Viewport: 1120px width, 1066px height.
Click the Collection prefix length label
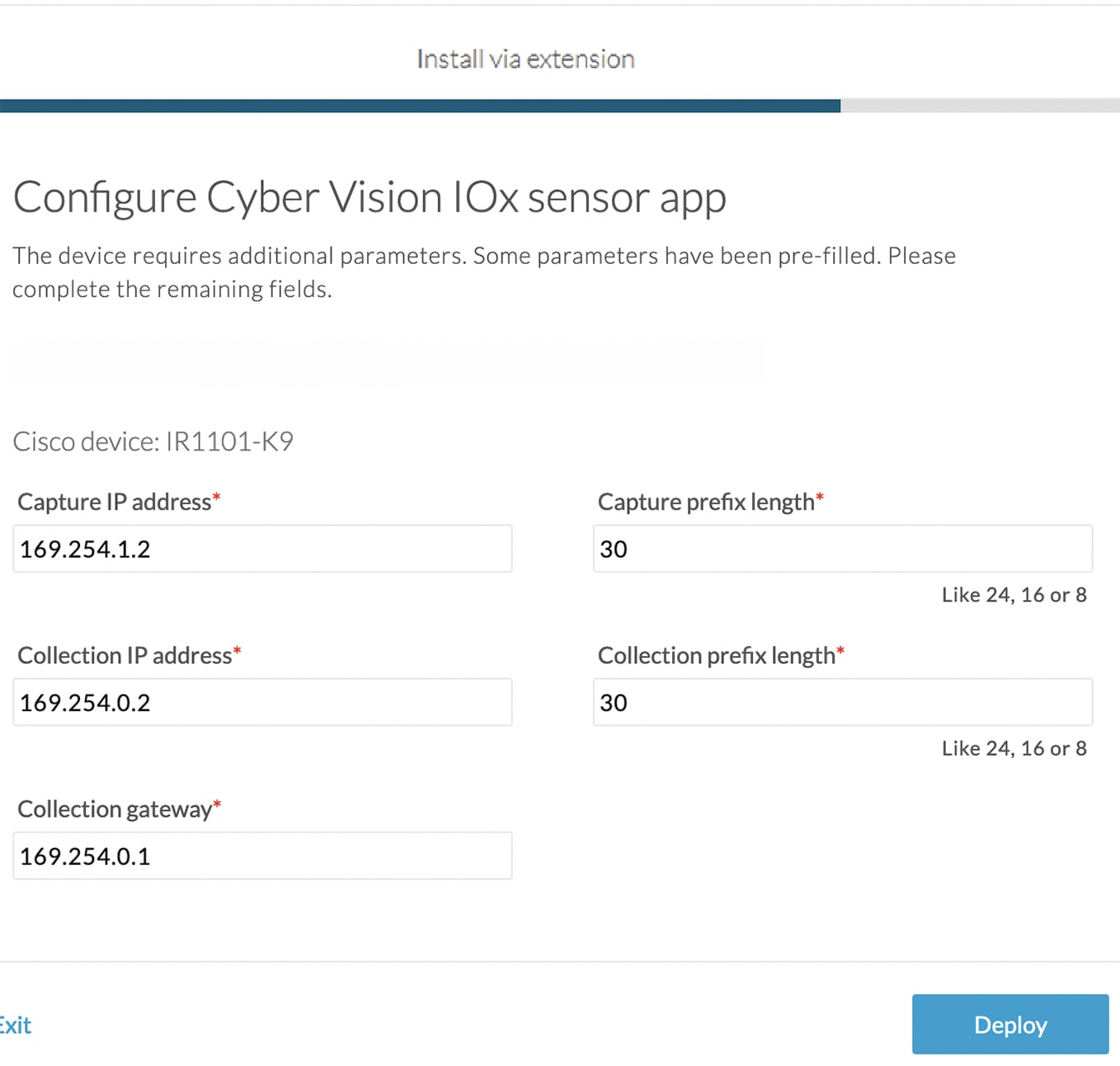717,654
